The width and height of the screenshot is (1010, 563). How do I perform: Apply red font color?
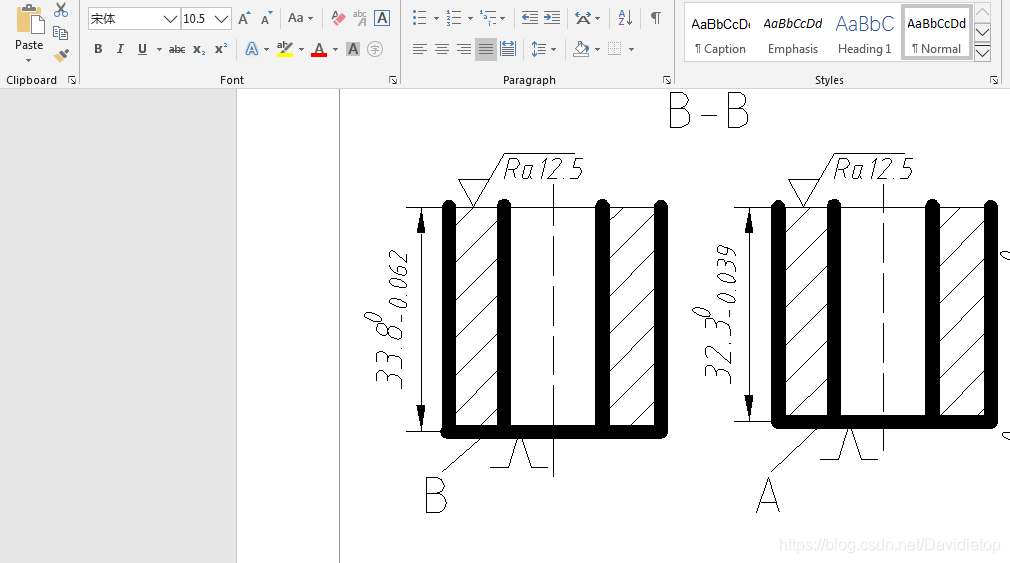(x=319, y=49)
